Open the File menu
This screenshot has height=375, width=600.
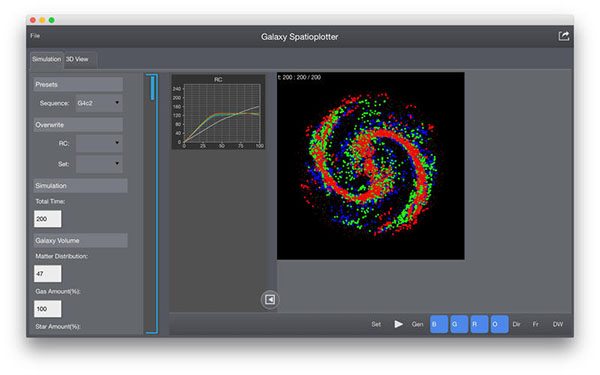click(35, 36)
